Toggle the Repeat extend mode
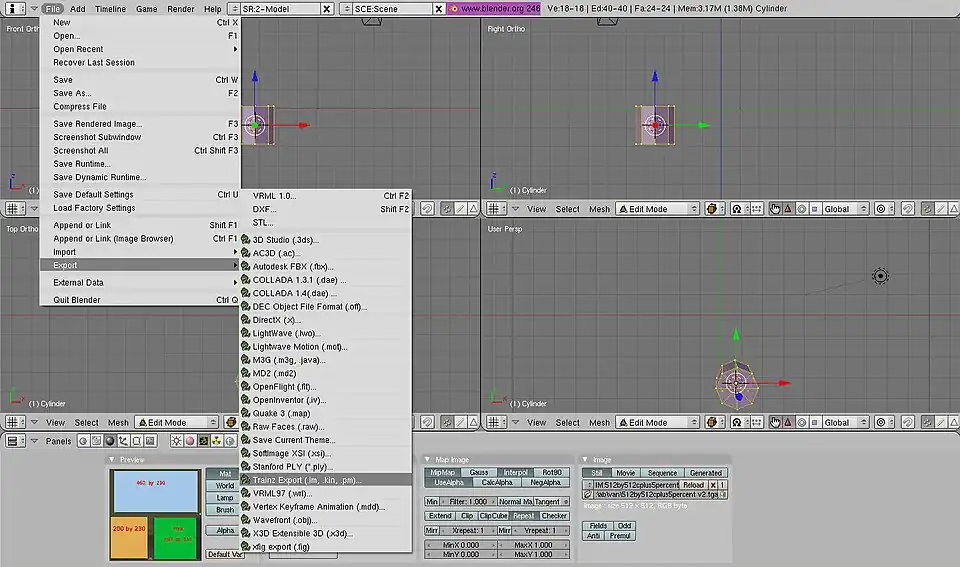 [523, 516]
